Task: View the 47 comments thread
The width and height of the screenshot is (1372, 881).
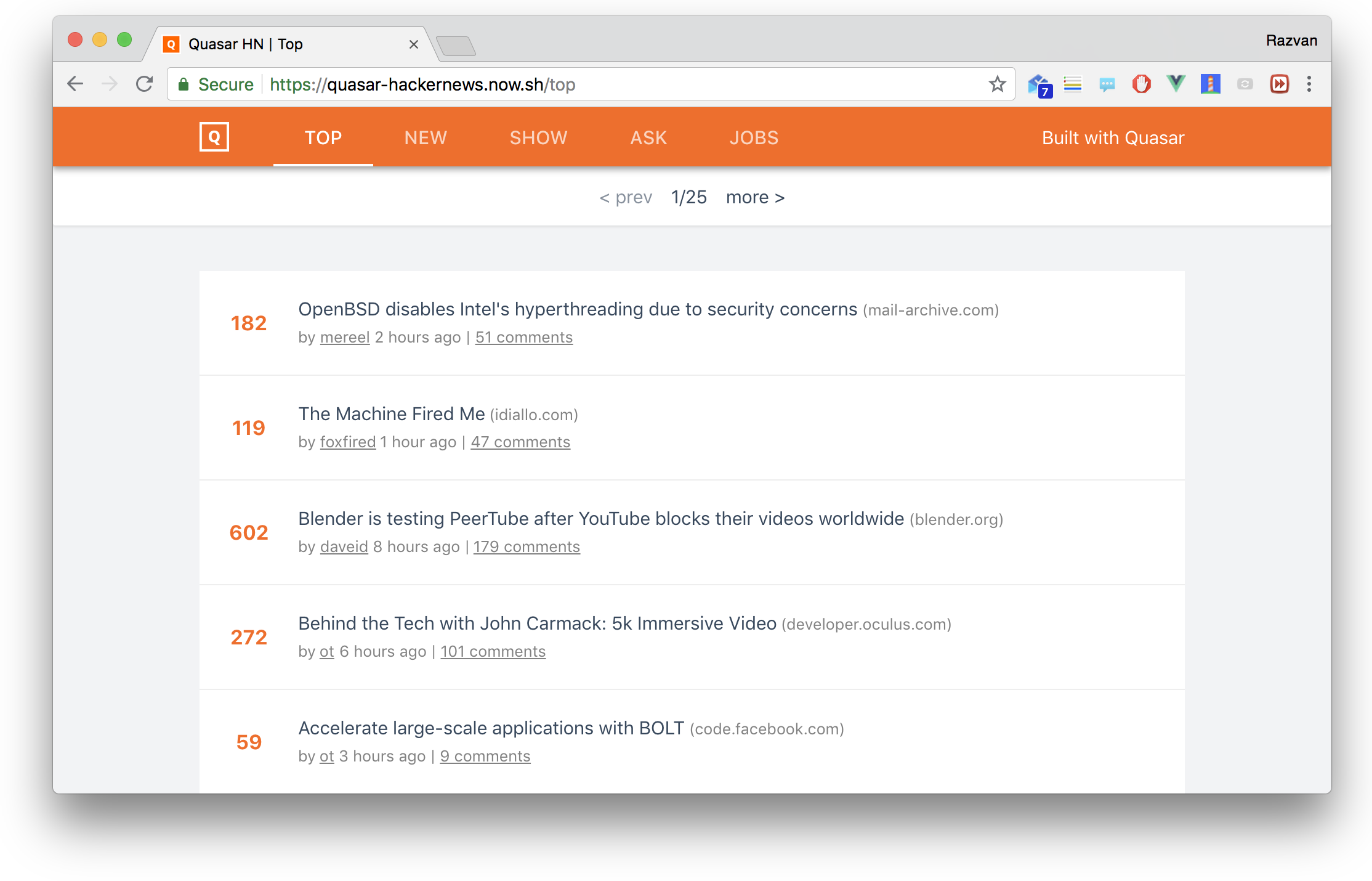Action: coord(520,442)
